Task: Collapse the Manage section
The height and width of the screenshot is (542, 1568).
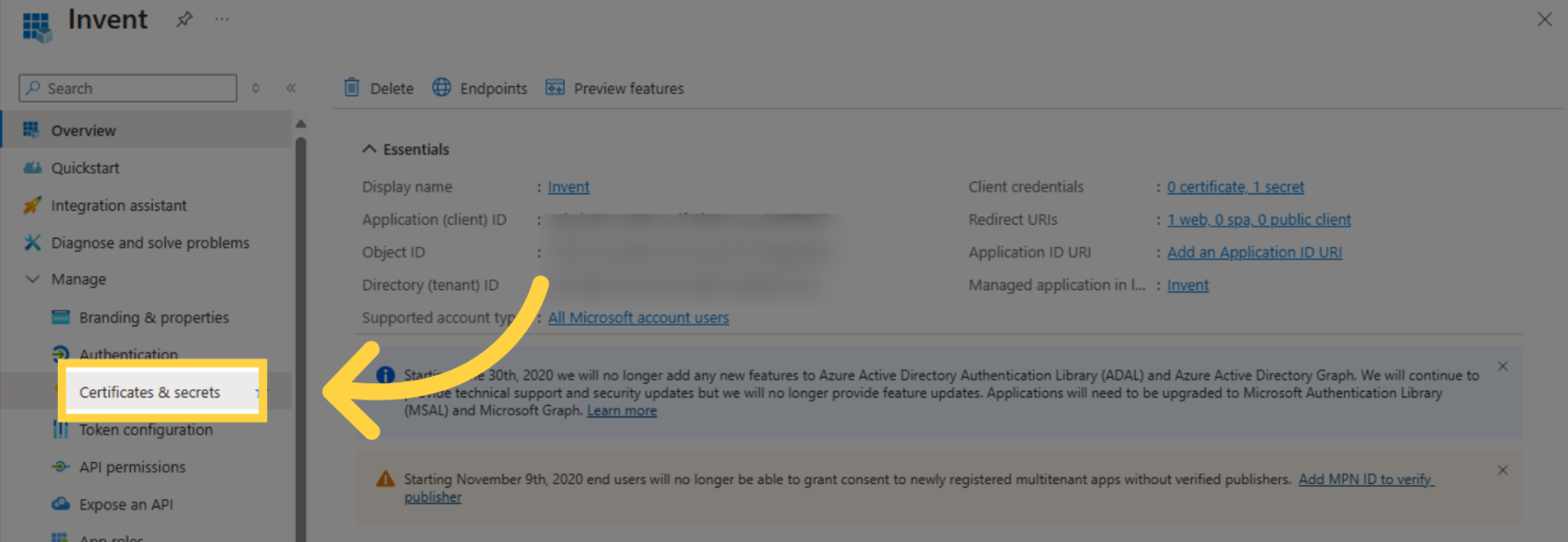Action: 33,279
